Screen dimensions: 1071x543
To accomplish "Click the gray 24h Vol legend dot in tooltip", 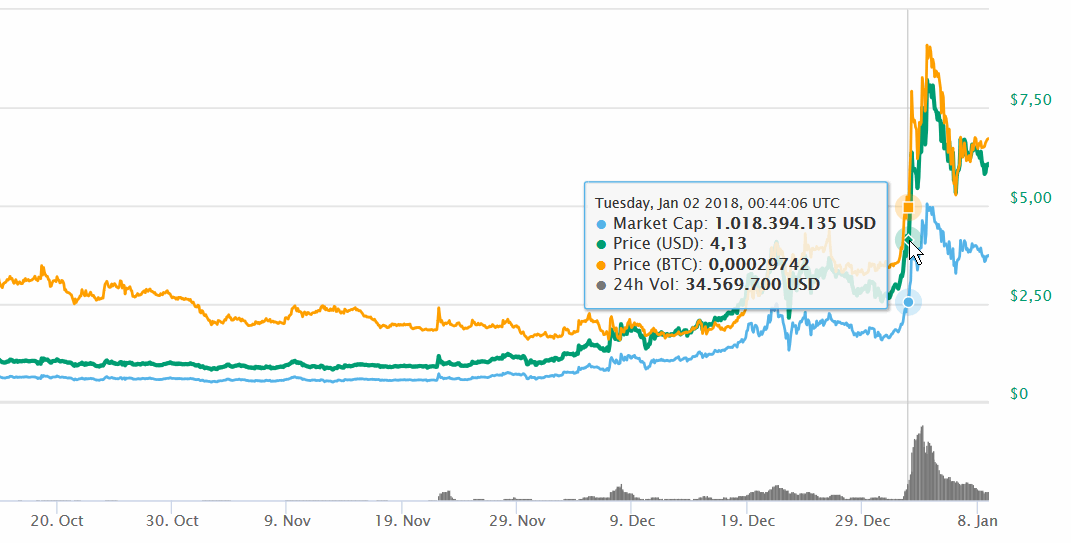I will pos(601,285).
